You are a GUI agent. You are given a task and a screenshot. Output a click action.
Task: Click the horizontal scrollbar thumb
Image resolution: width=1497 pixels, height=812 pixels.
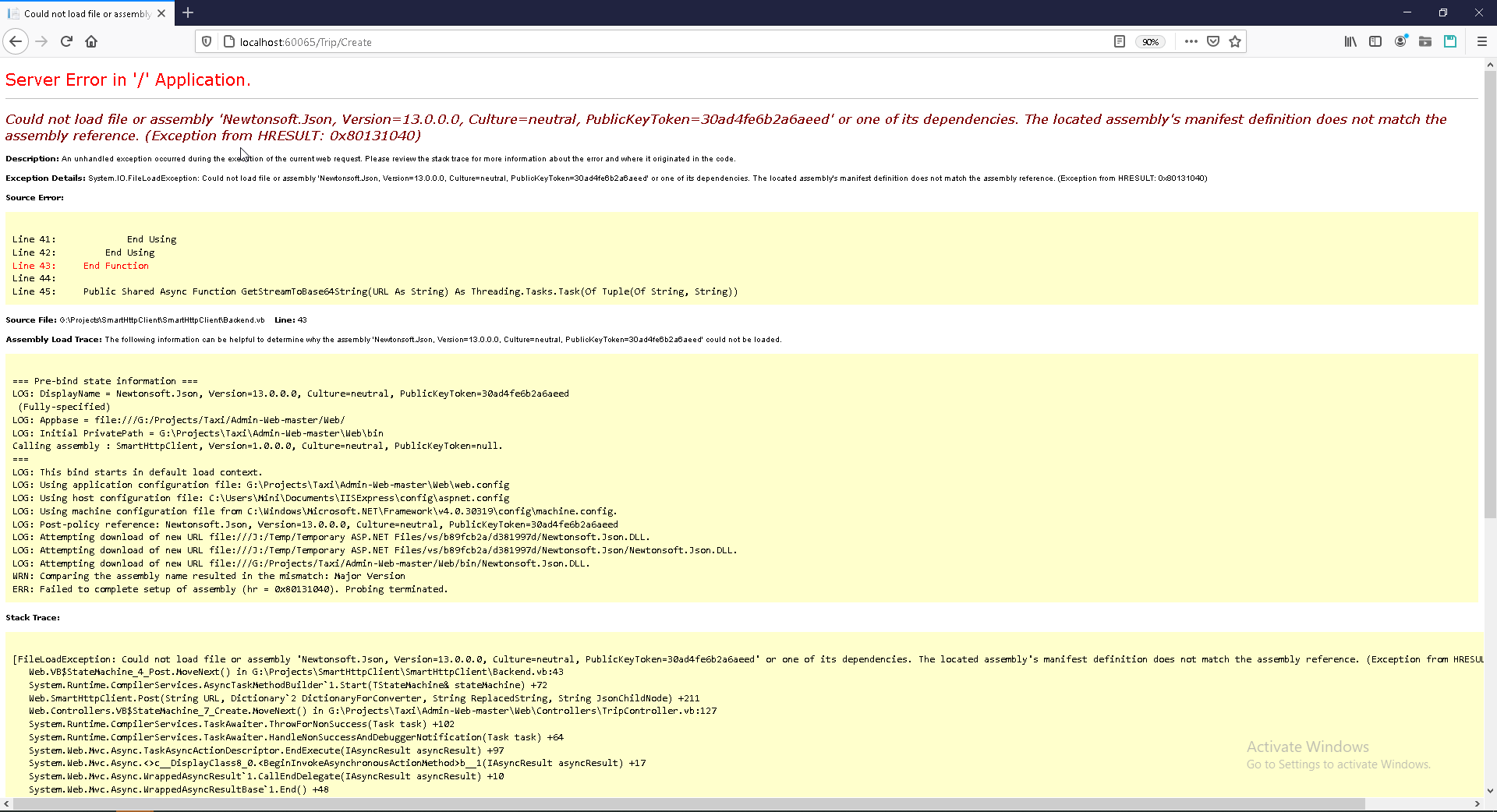click(689, 803)
